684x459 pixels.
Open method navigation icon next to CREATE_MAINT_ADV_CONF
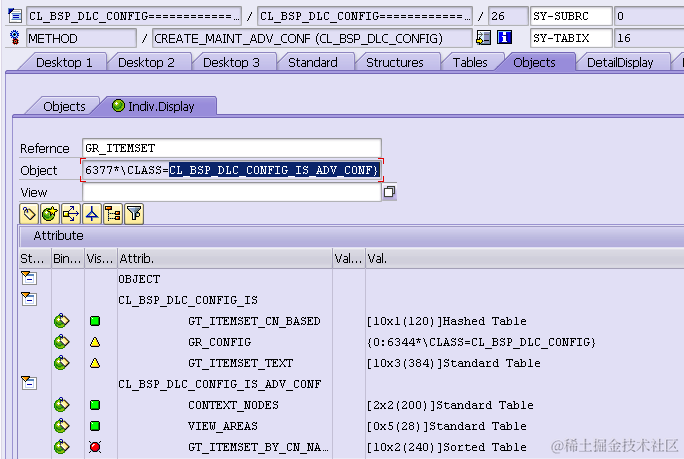tap(483, 38)
